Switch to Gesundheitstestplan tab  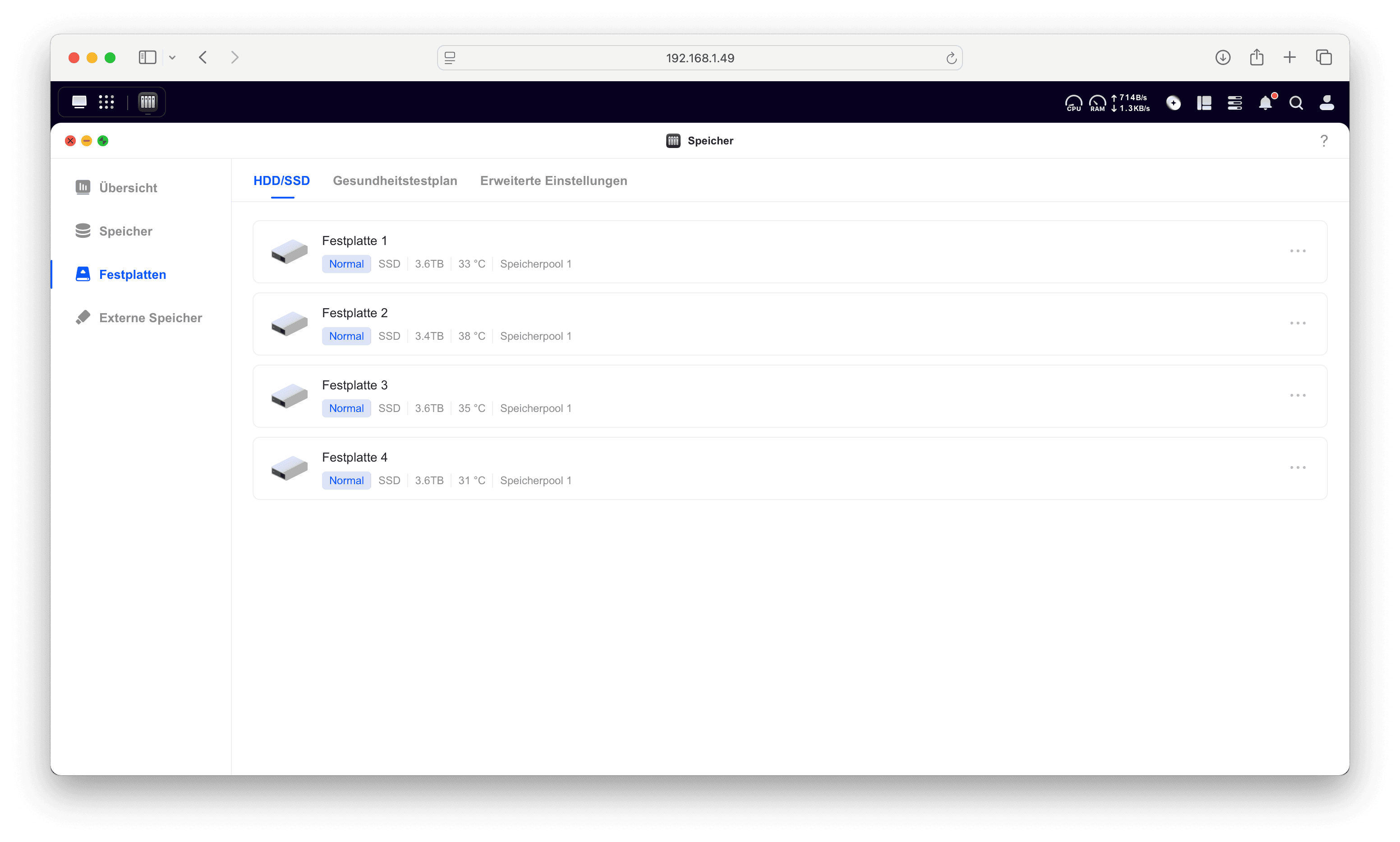(x=395, y=180)
